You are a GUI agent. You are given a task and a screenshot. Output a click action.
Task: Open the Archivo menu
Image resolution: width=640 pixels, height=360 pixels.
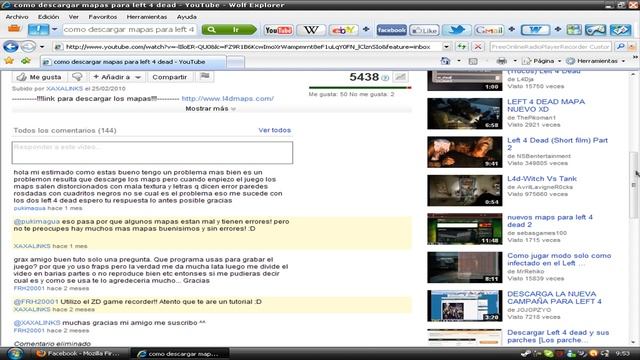(x=17, y=17)
